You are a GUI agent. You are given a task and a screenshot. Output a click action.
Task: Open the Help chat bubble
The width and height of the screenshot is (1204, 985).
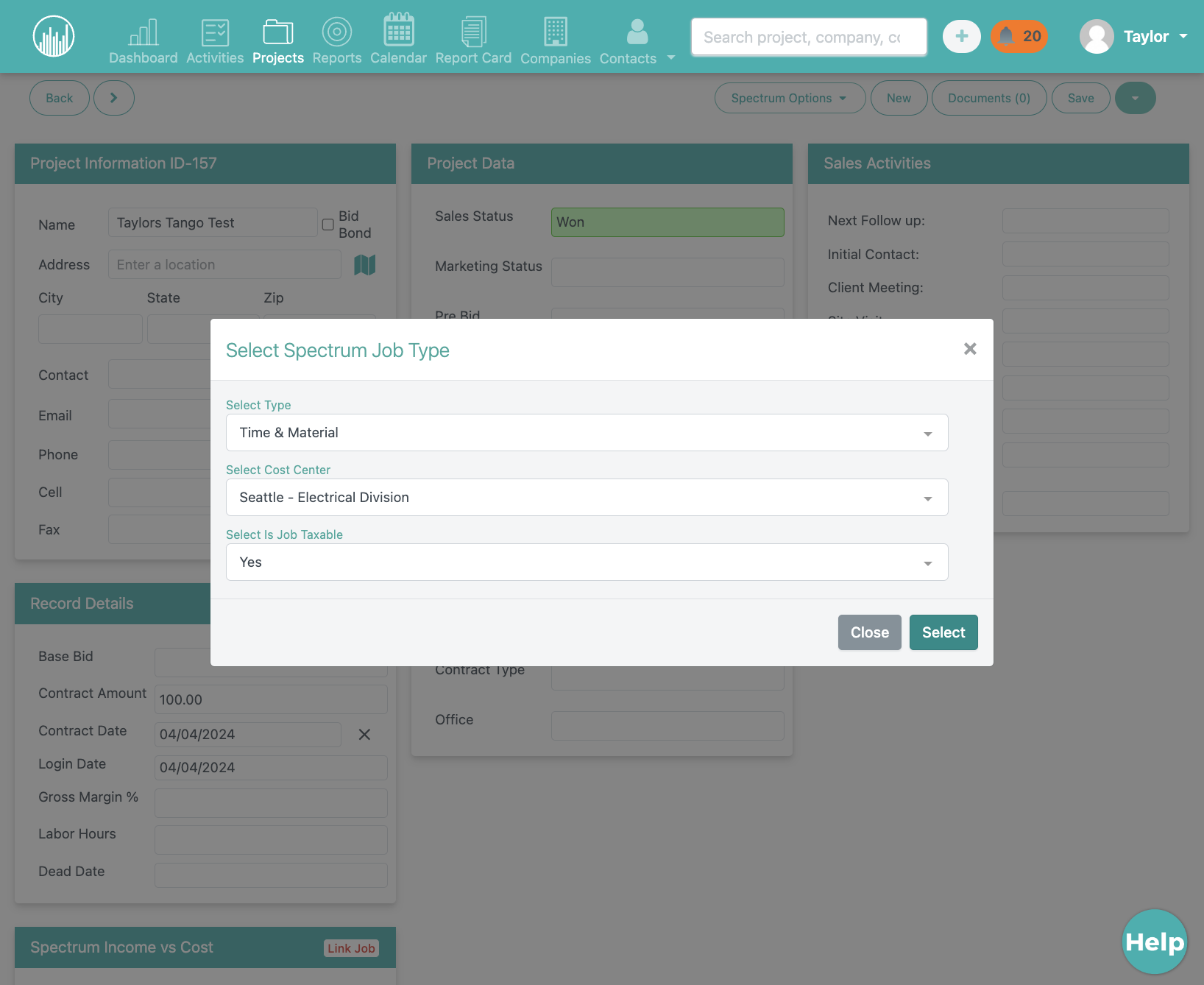point(1155,942)
